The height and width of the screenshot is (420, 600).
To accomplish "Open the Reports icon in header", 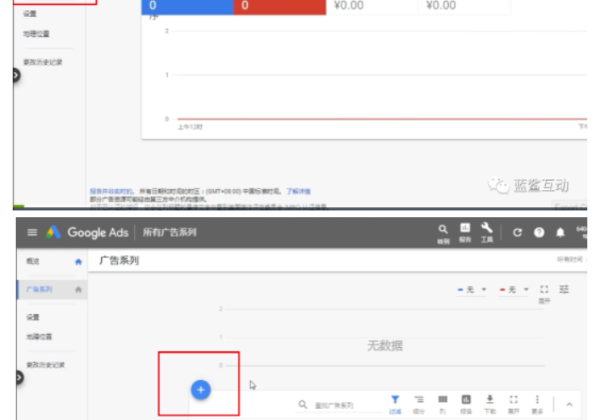I will 465,230.
